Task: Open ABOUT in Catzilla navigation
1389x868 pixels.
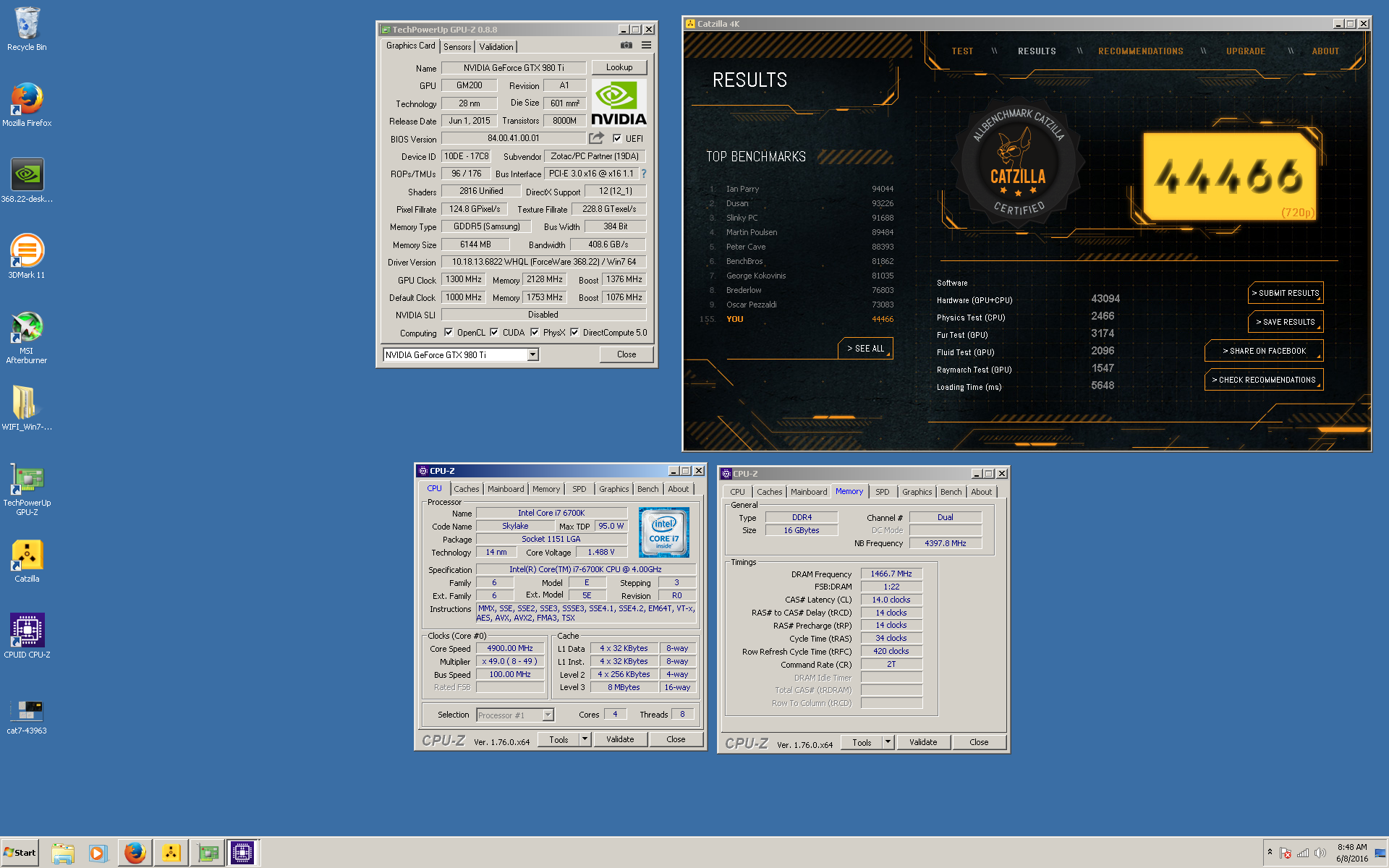Action: (x=1325, y=51)
